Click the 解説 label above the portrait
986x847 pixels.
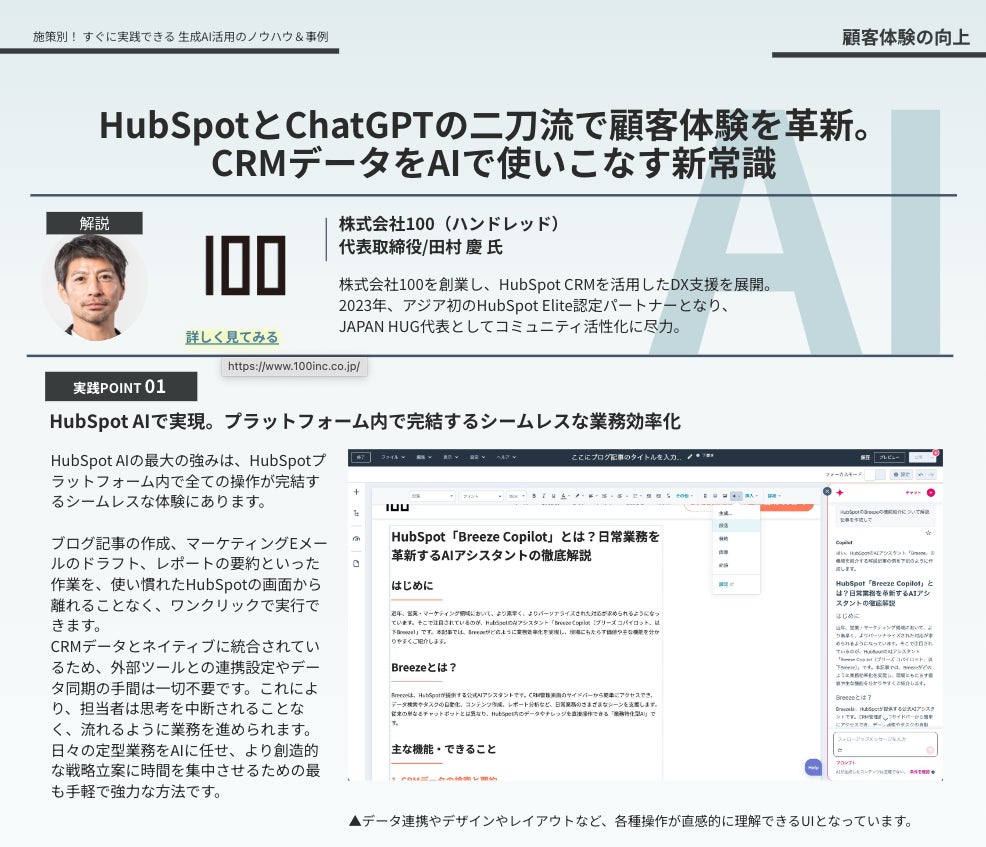point(94,223)
